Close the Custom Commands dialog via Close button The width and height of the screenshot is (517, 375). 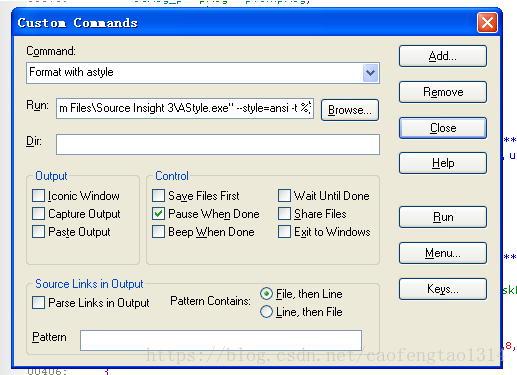[x=443, y=128]
